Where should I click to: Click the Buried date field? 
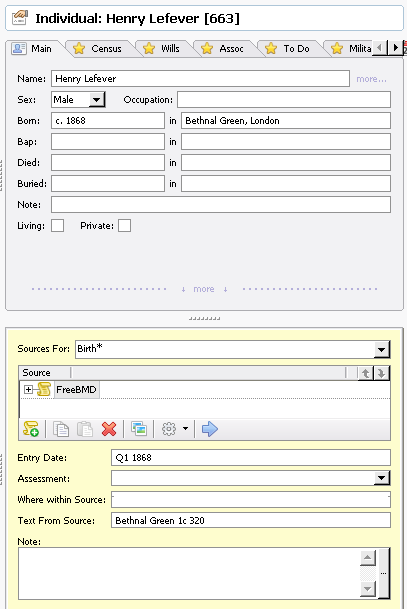pyautogui.click(x=108, y=184)
